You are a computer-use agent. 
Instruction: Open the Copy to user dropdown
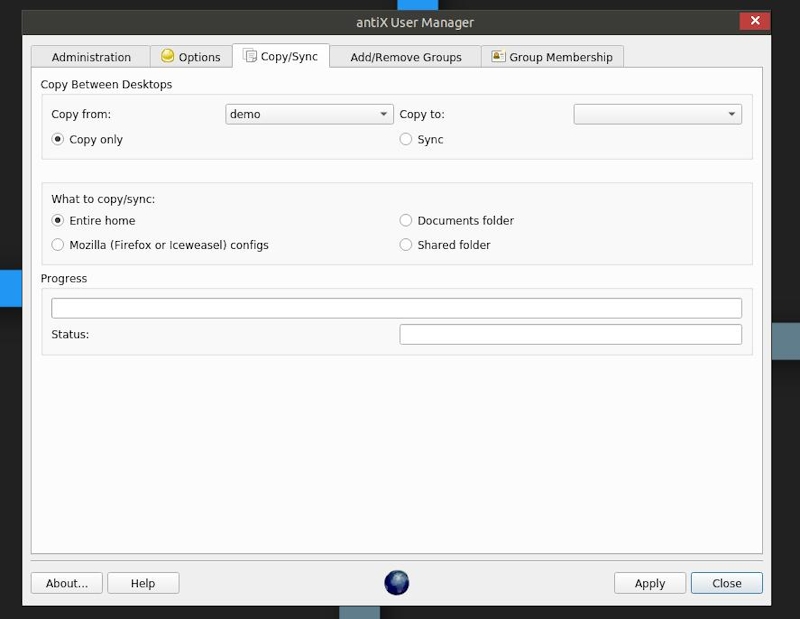coord(657,115)
